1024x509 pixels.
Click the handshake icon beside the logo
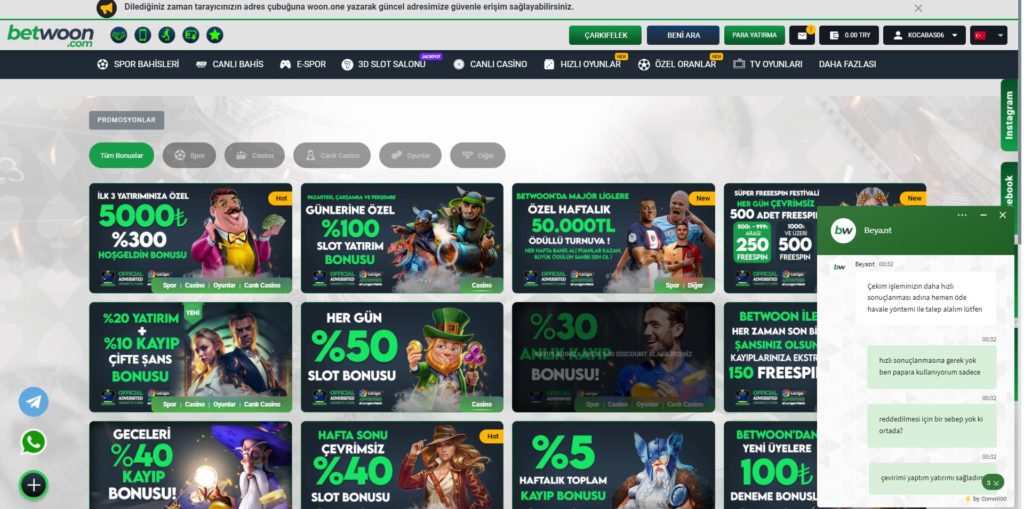point(118,35)
